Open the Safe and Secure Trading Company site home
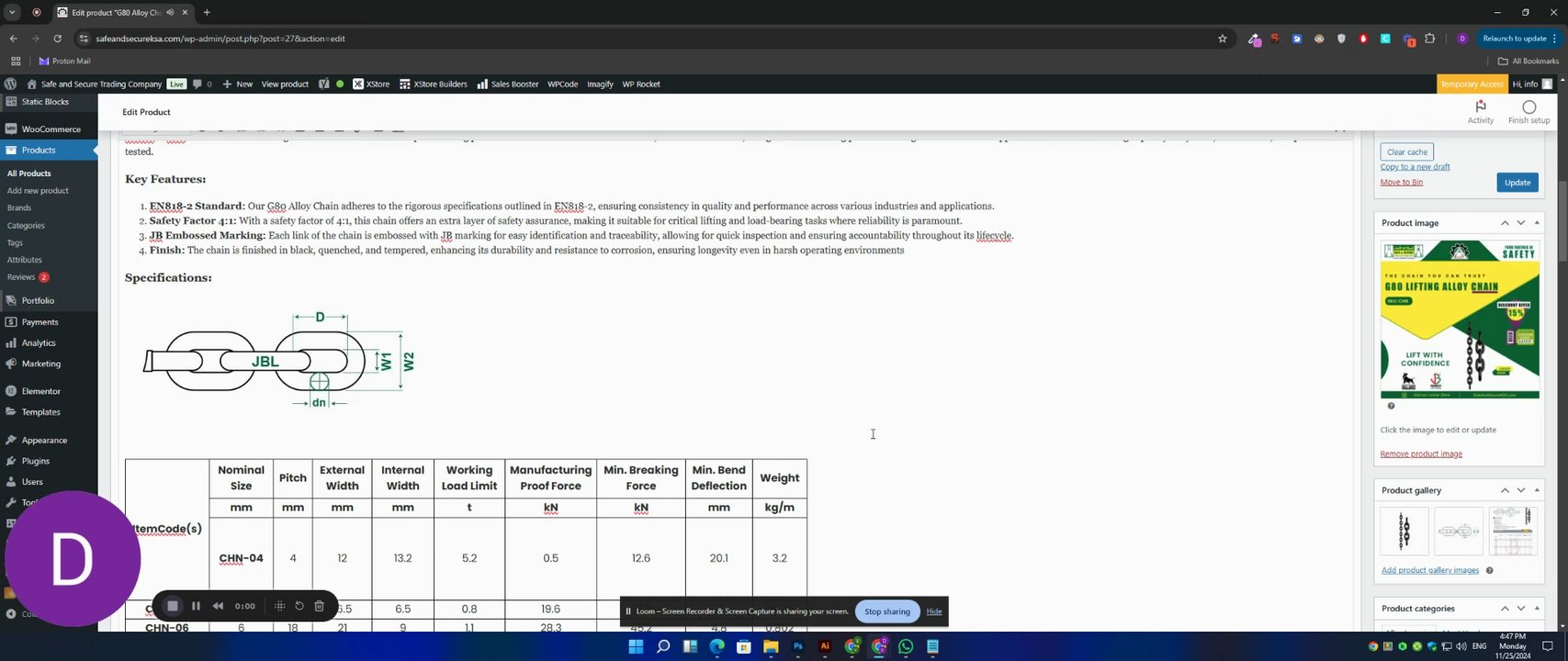 point(94,84)
